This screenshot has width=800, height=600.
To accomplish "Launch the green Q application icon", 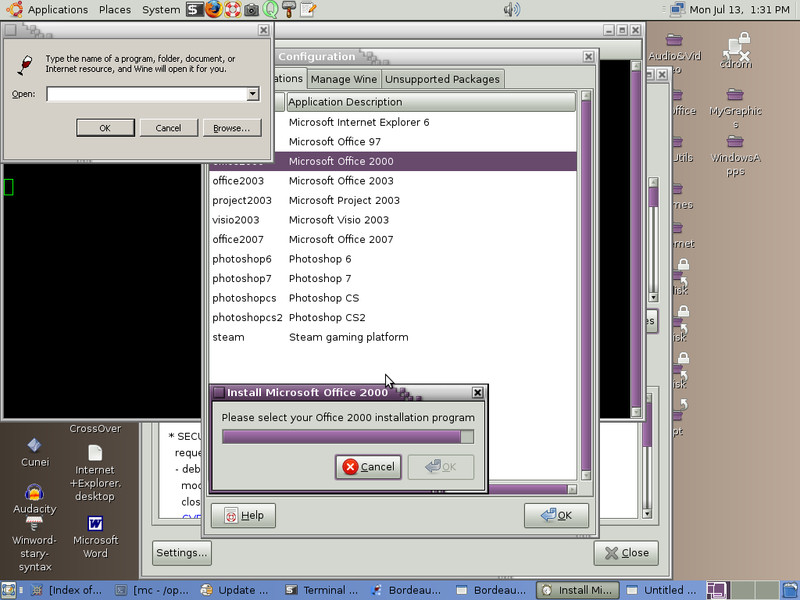I will click(270, 9).
